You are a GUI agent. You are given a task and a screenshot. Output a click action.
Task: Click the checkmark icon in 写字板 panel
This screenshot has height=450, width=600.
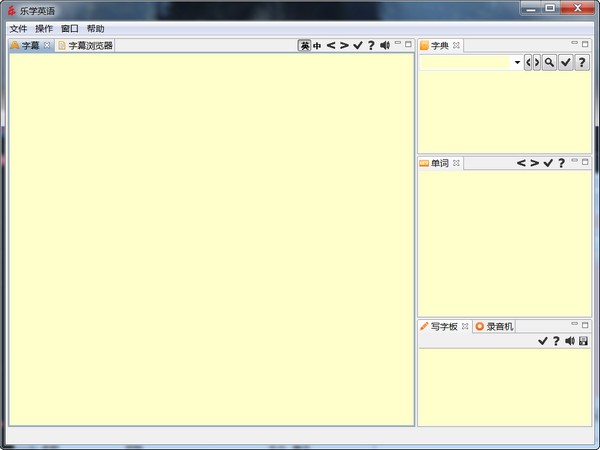(x=543, y=341)
